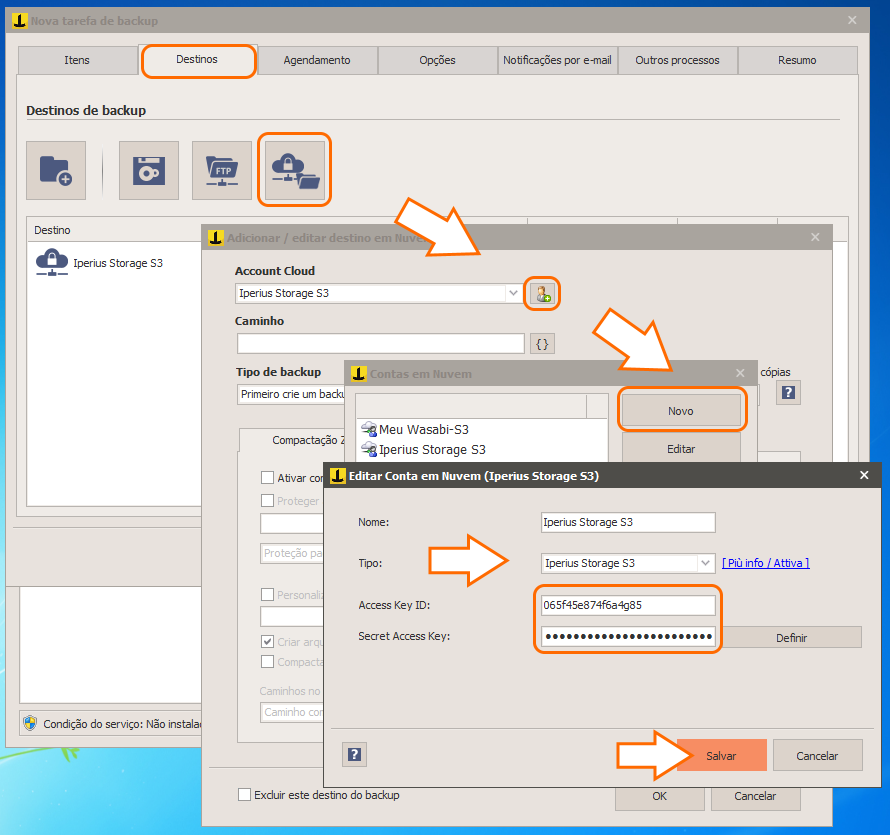Screen dimensions: 890x835
Task: Open Più info / Attiva link
Action: pyautogui.click(x=766, y=563)
